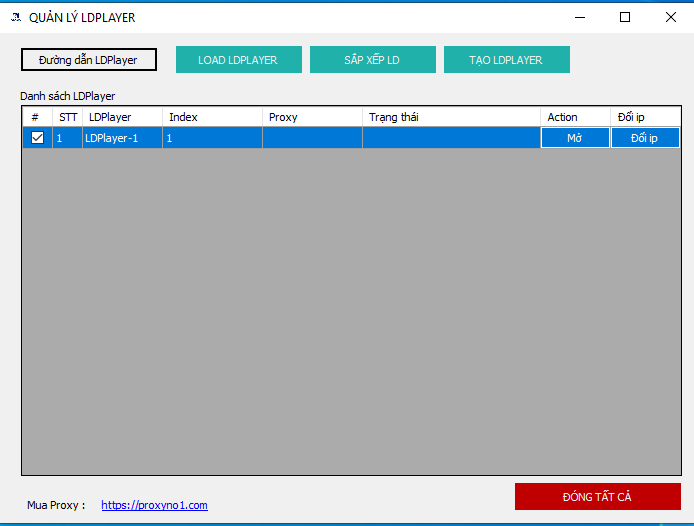
Task: Click the Đổi ip button in the LDPlayer-1 row
Action: click(645, 138)
